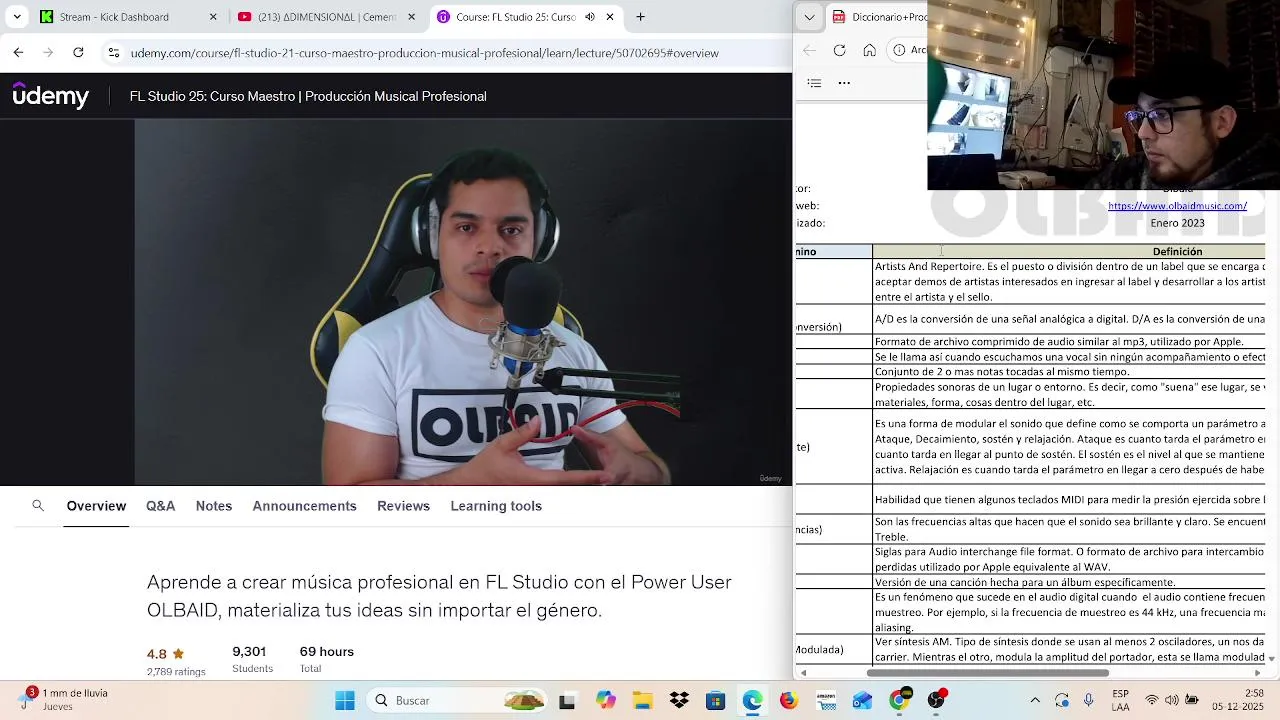Viewport: 1280px width, 720px height.
Task: Switch to OBS Studio on taskbar
Action: coord(936,701)
